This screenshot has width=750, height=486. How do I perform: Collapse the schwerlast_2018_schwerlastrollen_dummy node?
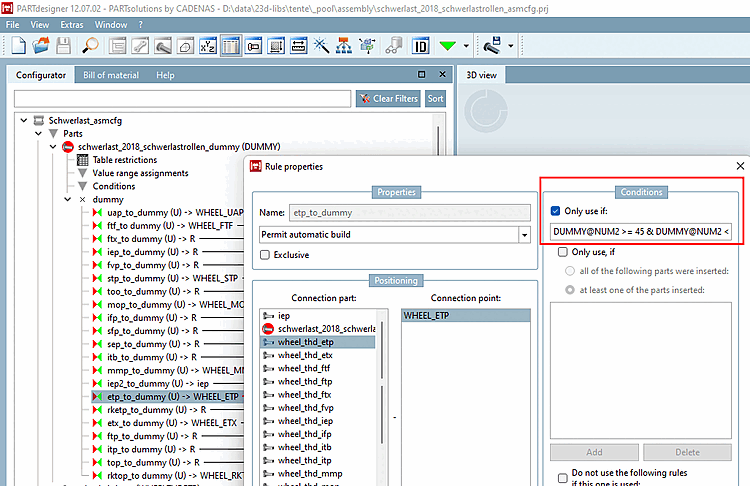click(53, 147)
